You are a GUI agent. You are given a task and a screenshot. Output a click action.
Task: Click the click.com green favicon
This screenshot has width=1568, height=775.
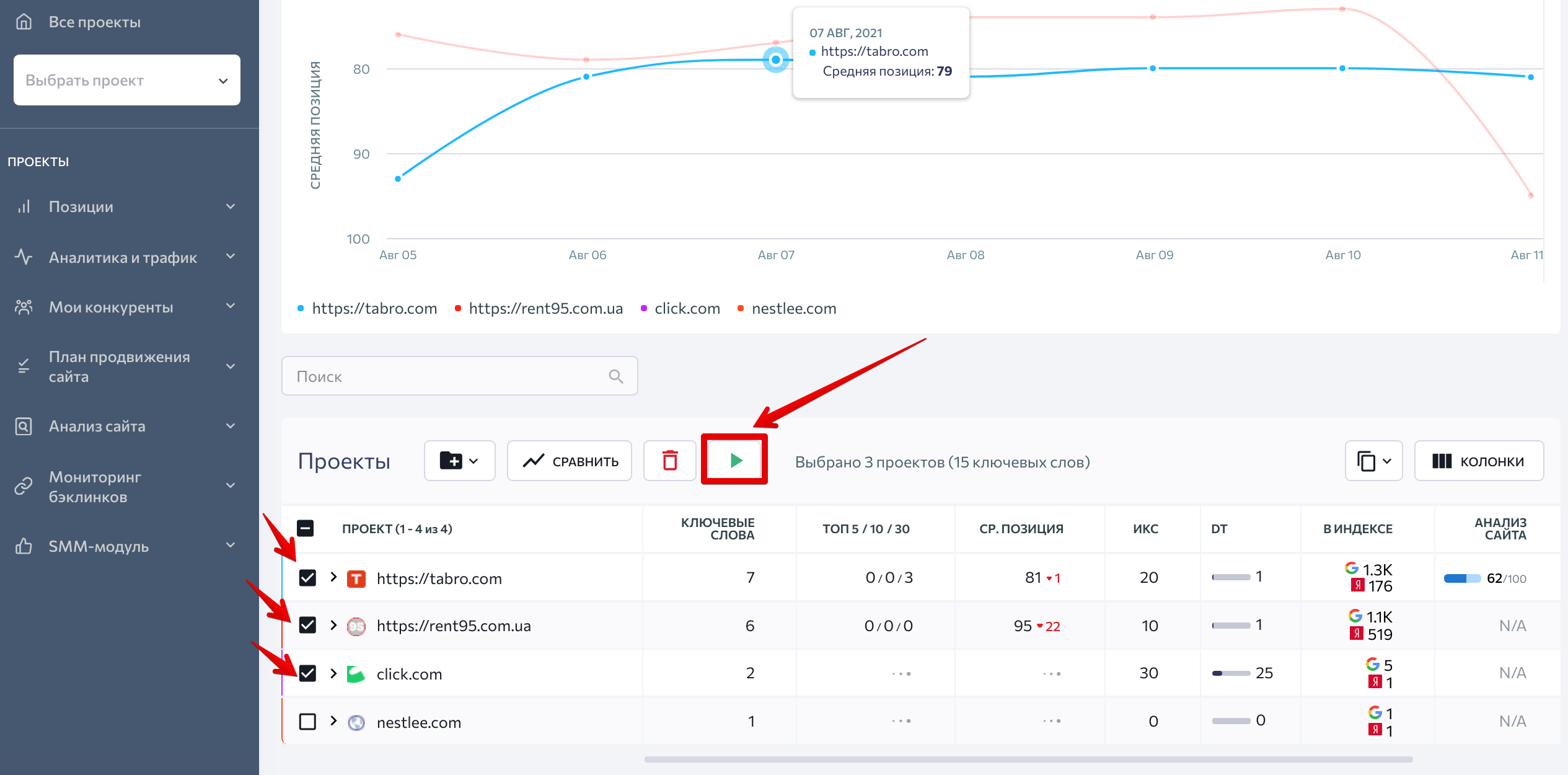(x=356, y=674)
